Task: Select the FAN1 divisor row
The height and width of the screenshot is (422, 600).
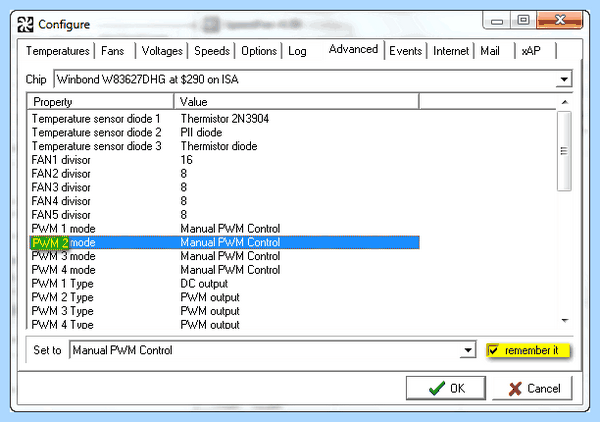Action: [224, 160]
